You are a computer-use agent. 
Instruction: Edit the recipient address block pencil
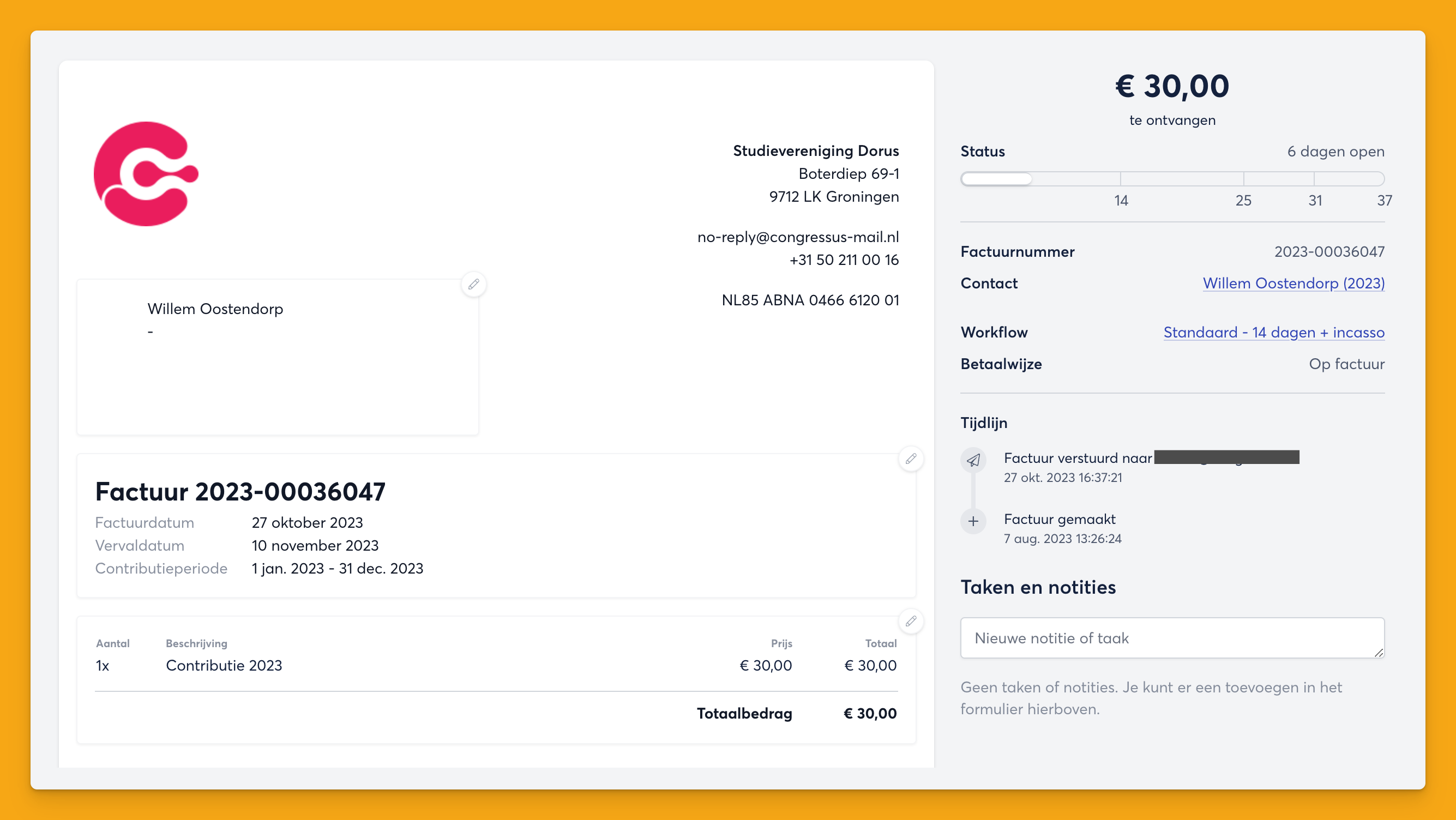click(x=474, y=284)
